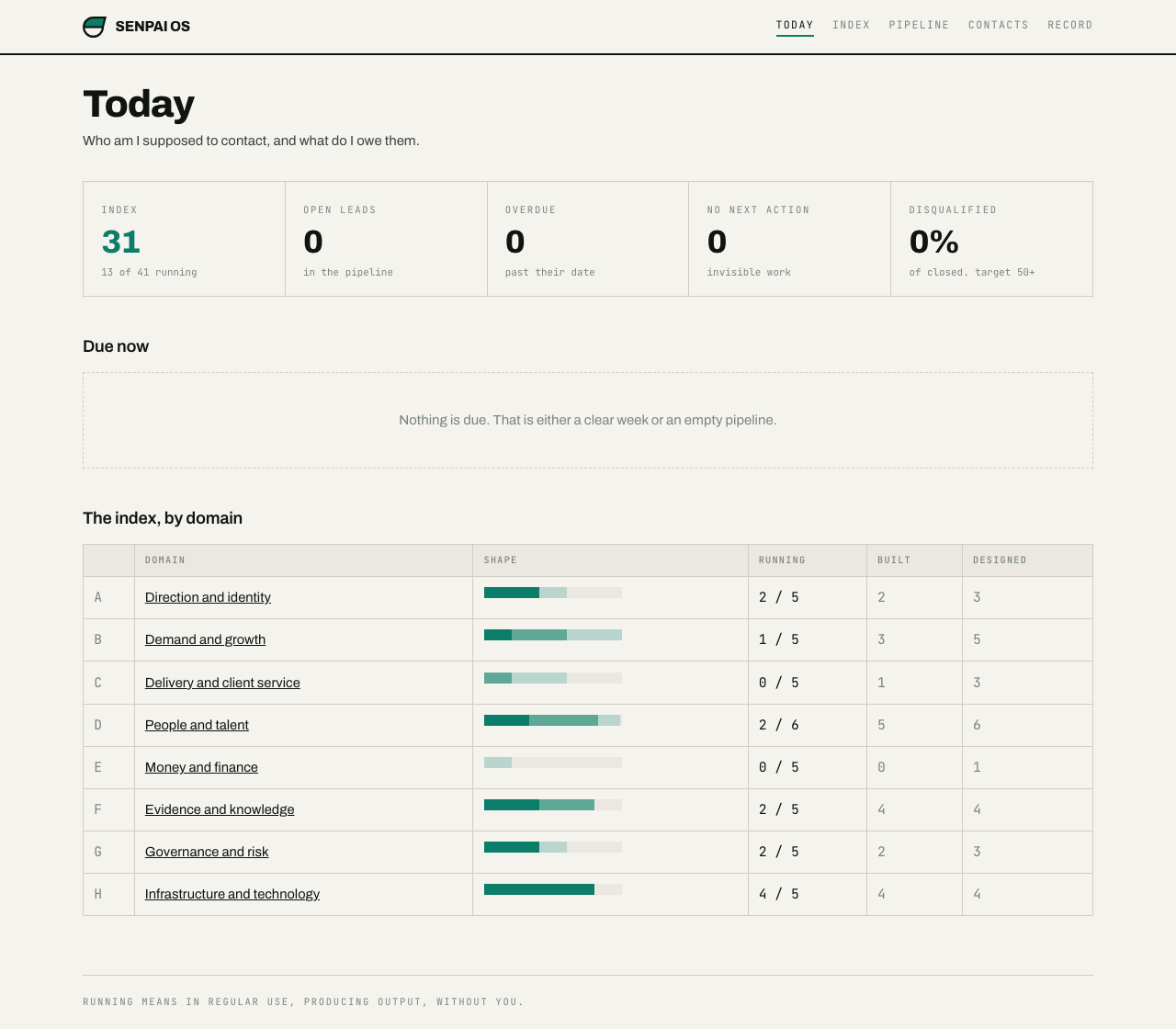Click the 'Due now' heading

(x=116, y=346)
